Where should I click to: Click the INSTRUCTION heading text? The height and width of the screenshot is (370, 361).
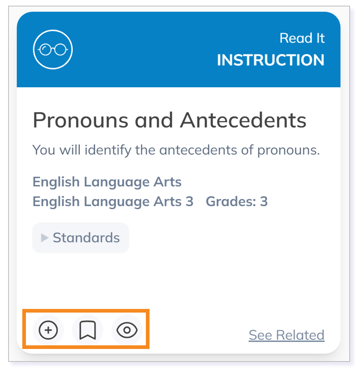pyautogui.click(x=271, y=60)
